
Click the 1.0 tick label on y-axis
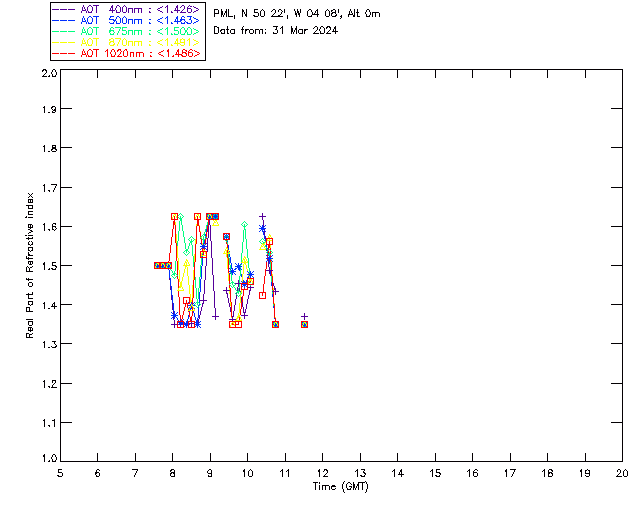pyautogui.click(x=48, y=460)
